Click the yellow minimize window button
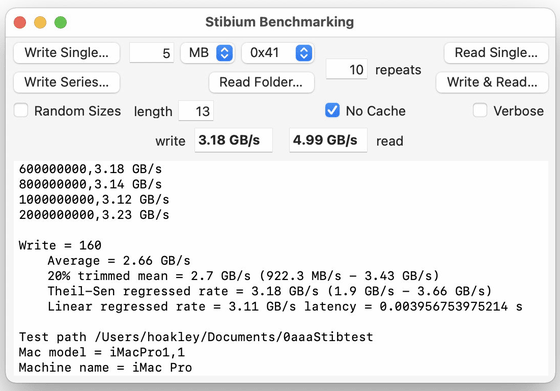 click(40, 22)
